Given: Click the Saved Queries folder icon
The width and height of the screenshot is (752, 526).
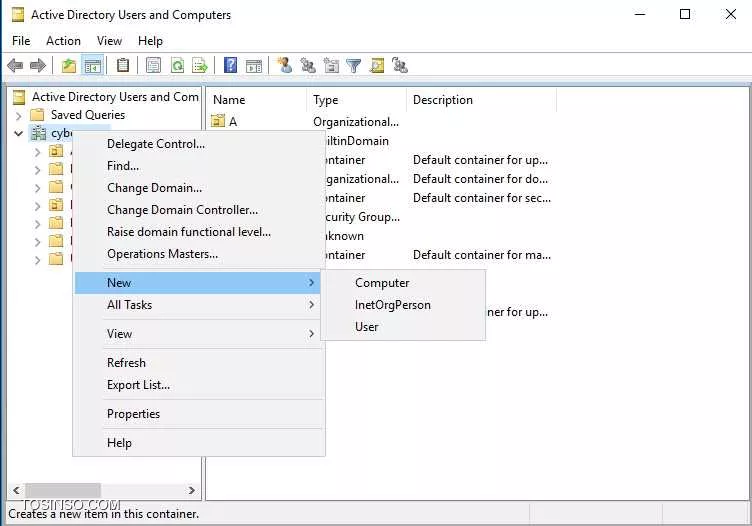Looking at the screenshot, I should 37,115.
